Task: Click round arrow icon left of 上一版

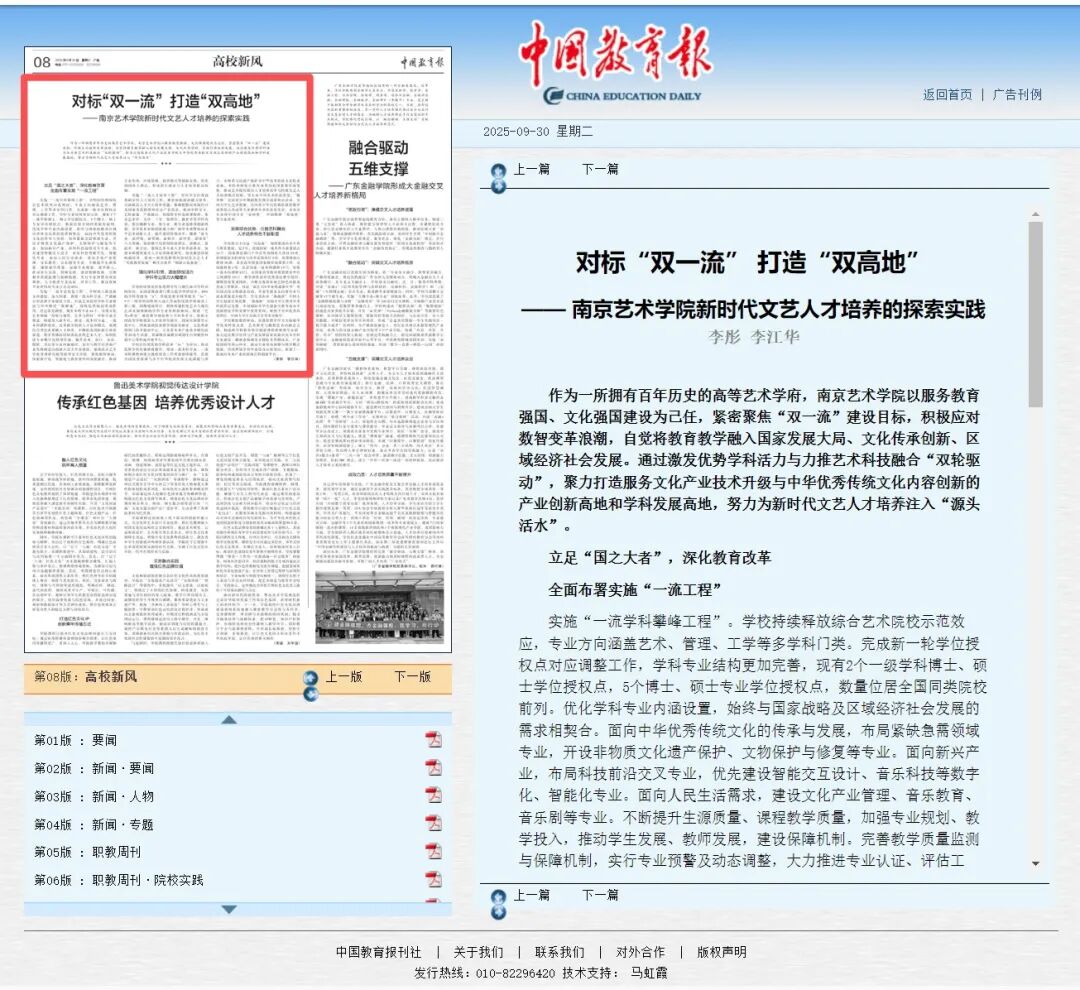Action: coord(310,678)
